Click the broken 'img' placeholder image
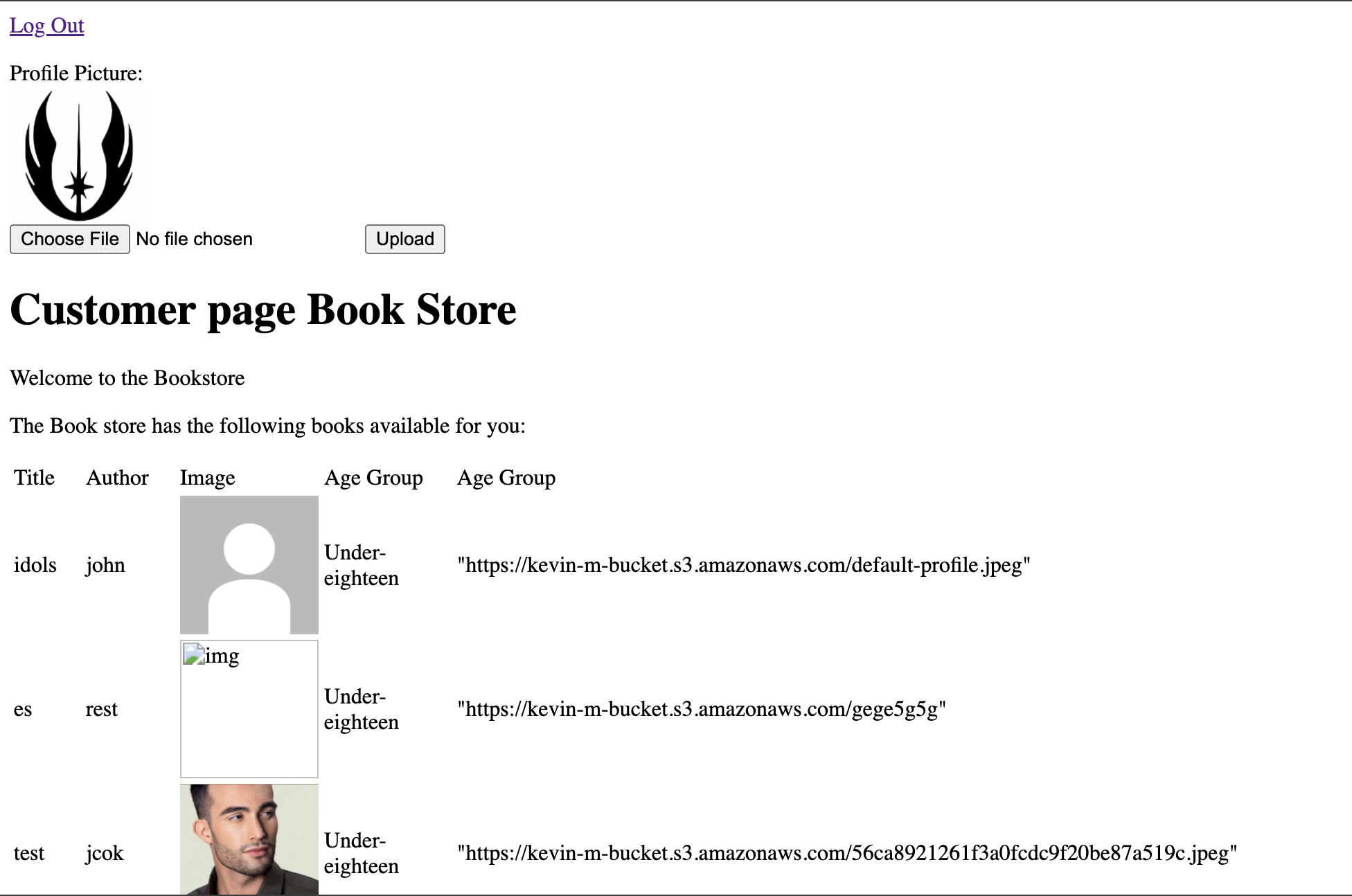Image resolution: width=1352 pixels, height=896 pixels. point(249,708)
